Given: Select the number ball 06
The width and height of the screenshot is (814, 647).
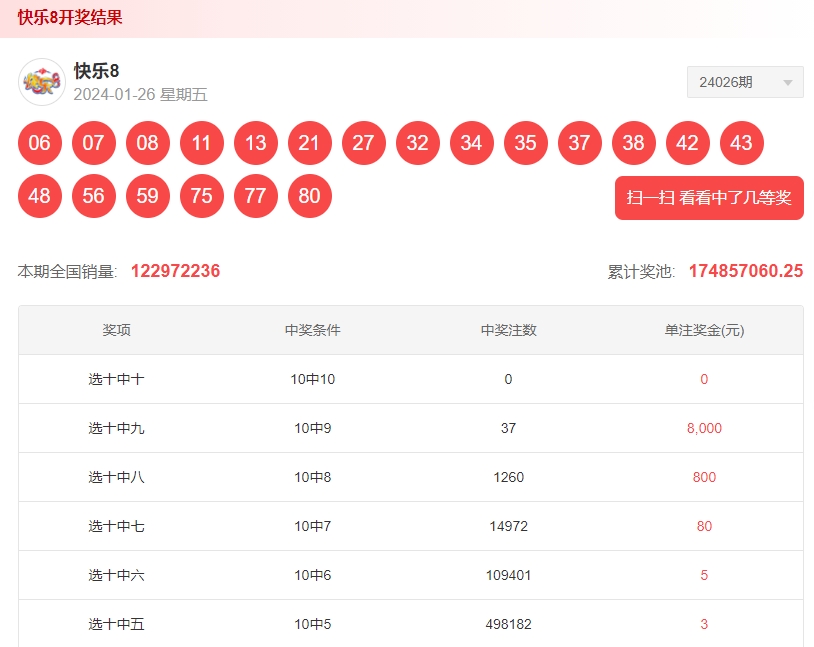Looking at the screenshot, I should (x=40, y=143).
